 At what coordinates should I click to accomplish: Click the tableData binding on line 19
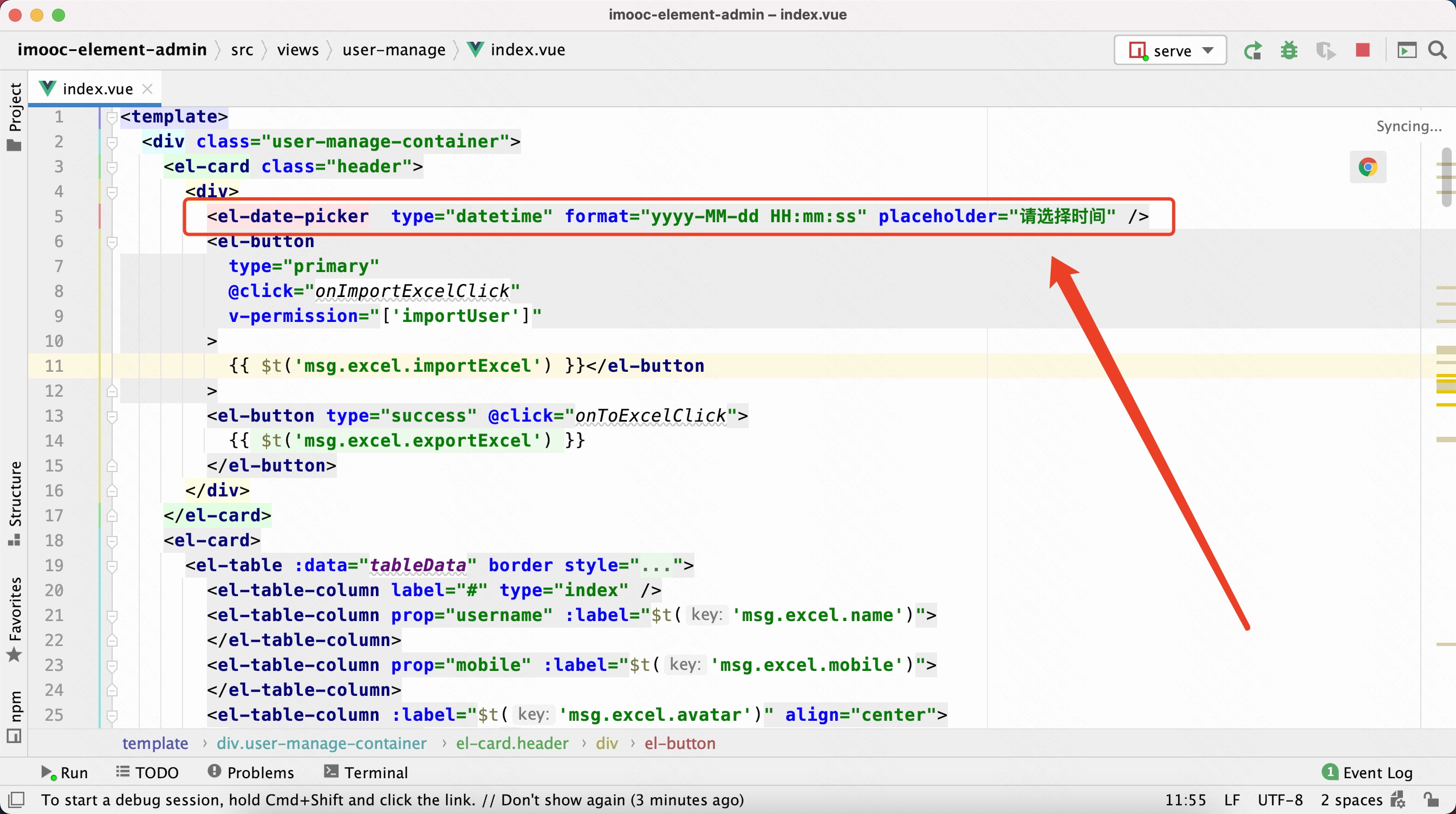pyautogui.click(x=417, y=565)
